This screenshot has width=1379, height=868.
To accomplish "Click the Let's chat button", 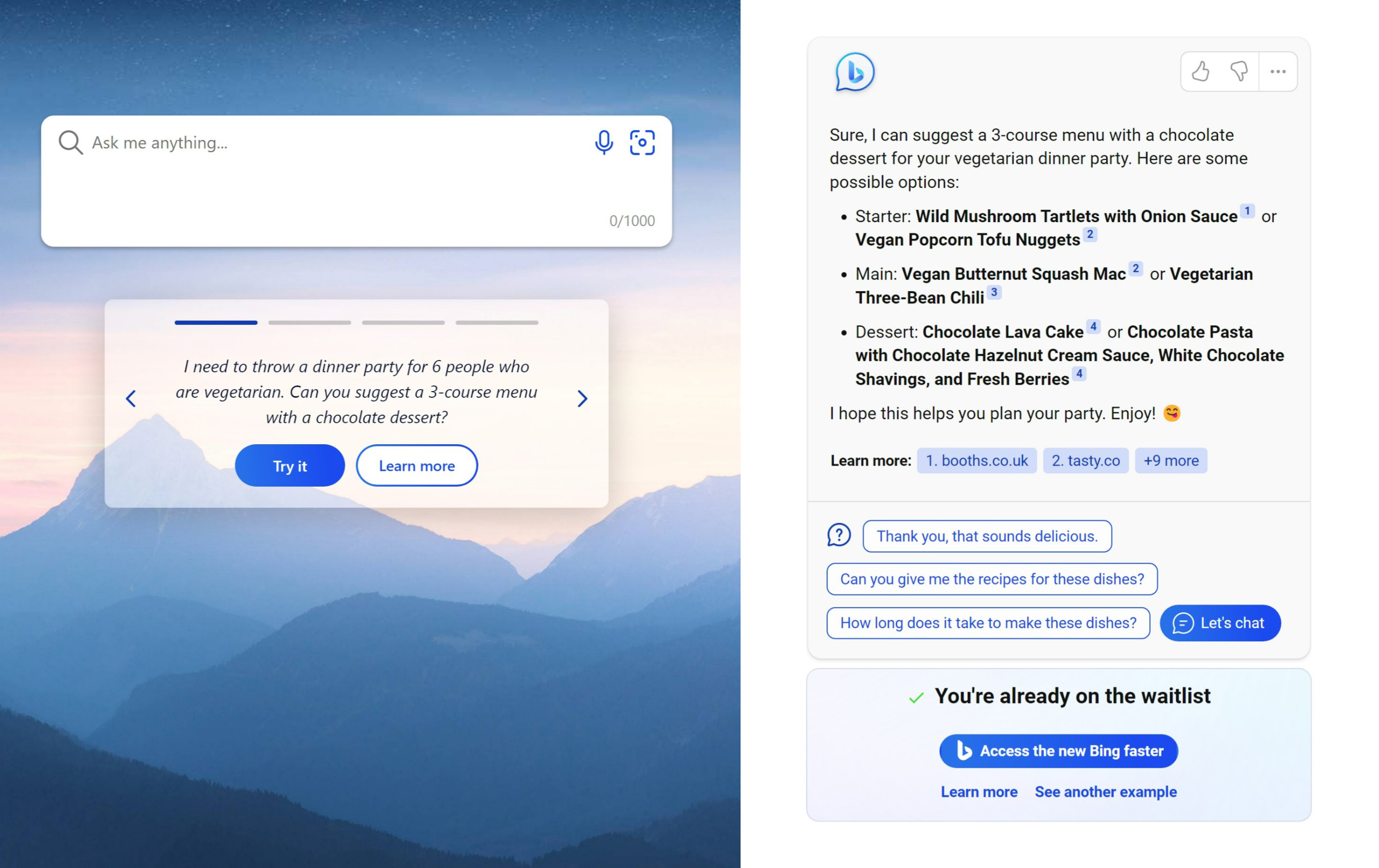I will (1220, 622).
